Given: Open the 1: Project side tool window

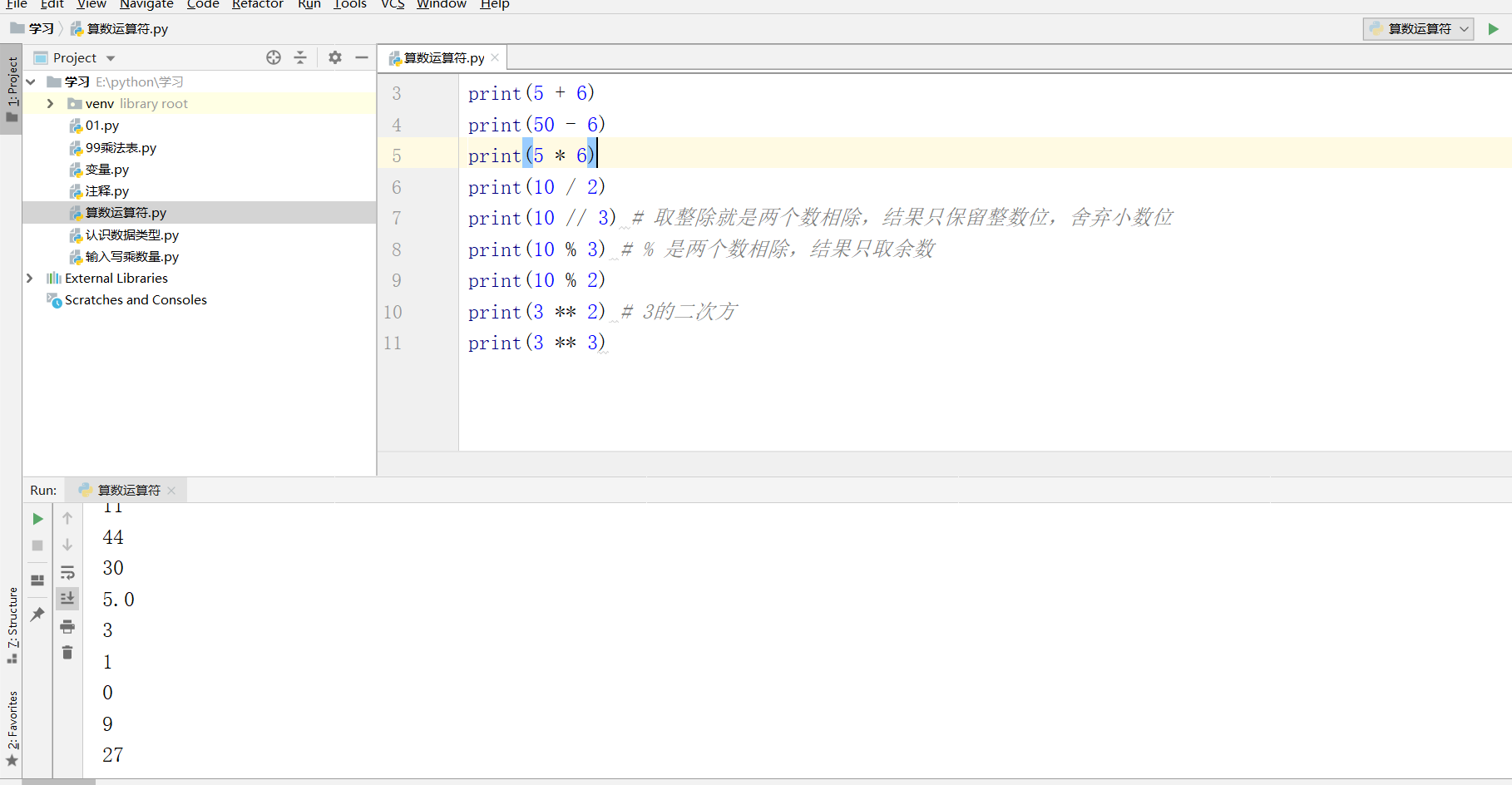Looking at the screenshot, I should coord(12,89).
